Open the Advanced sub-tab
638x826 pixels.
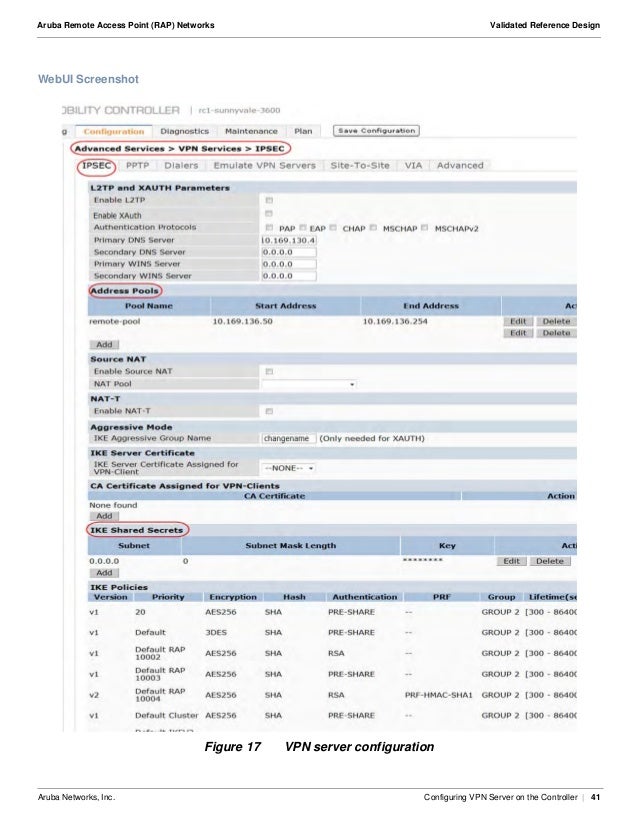[460, 165]
